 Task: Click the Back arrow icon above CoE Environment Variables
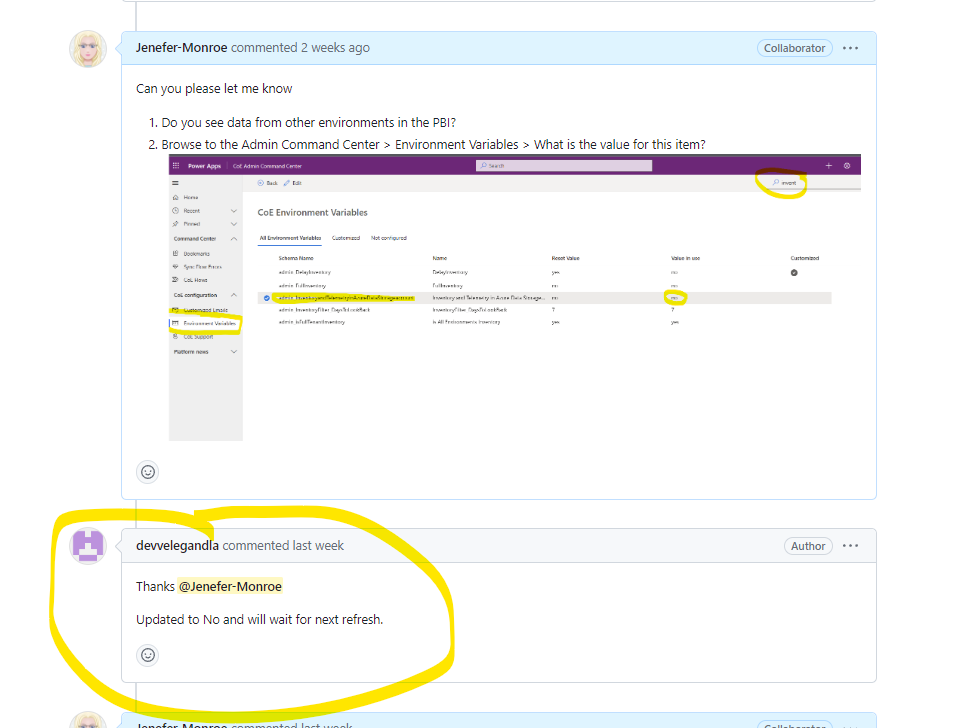click(260, 181)
